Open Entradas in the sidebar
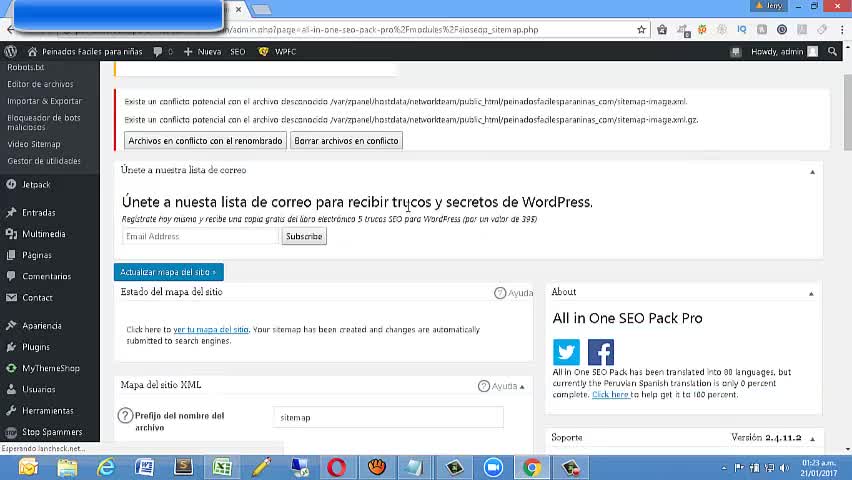The image size is (852, 480). pyautogui.click(x=38, y=213)
